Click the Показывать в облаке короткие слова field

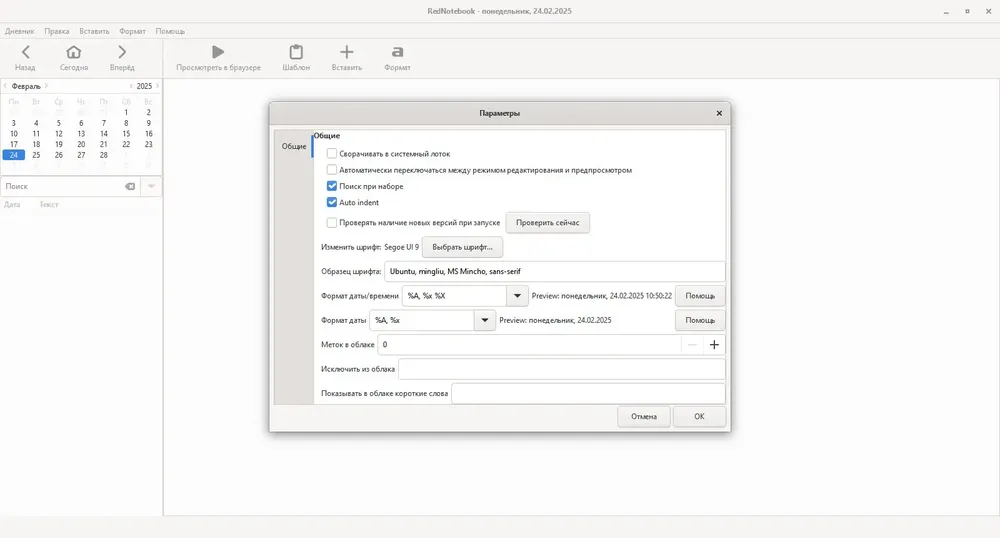click(588, 393)
